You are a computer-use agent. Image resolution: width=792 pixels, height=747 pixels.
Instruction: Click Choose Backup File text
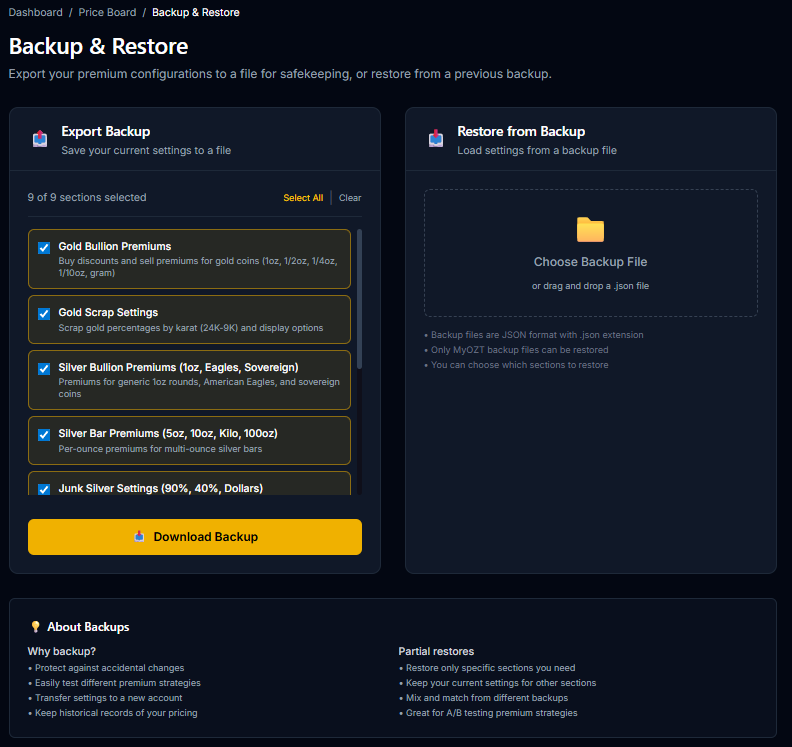pos(590,262)
